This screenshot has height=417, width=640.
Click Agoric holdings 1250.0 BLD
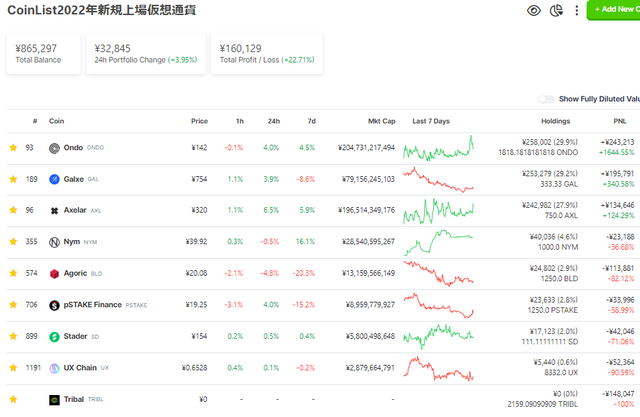tap(558, 279)
